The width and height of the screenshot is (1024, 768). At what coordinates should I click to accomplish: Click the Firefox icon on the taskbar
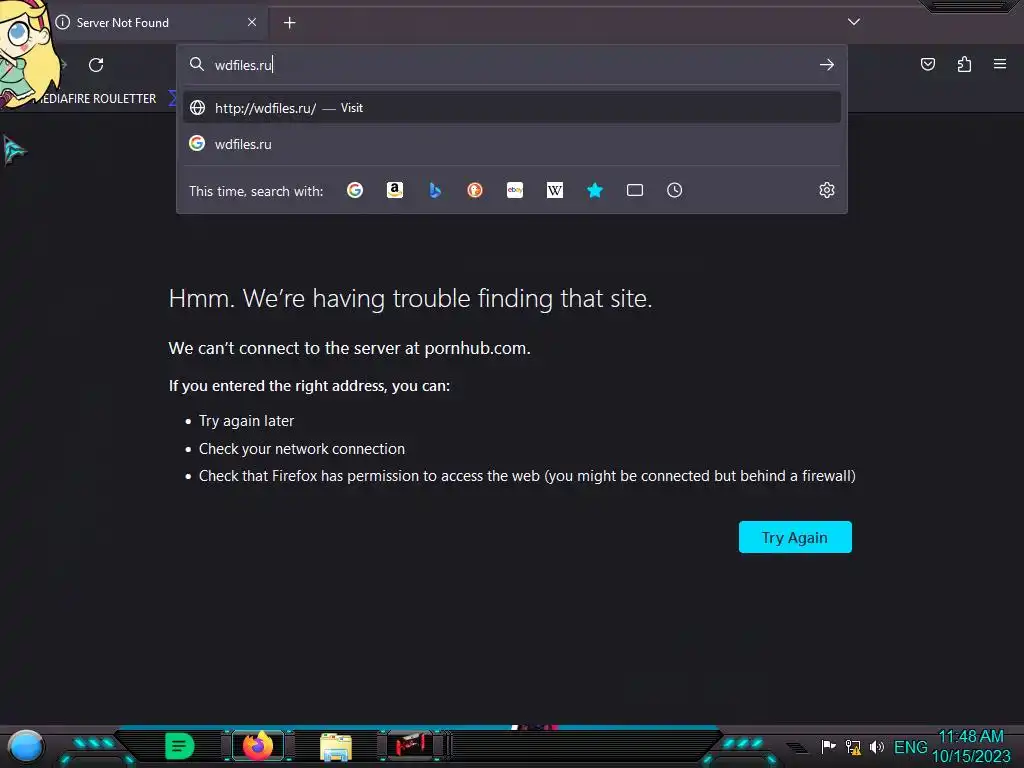(258, 746)
